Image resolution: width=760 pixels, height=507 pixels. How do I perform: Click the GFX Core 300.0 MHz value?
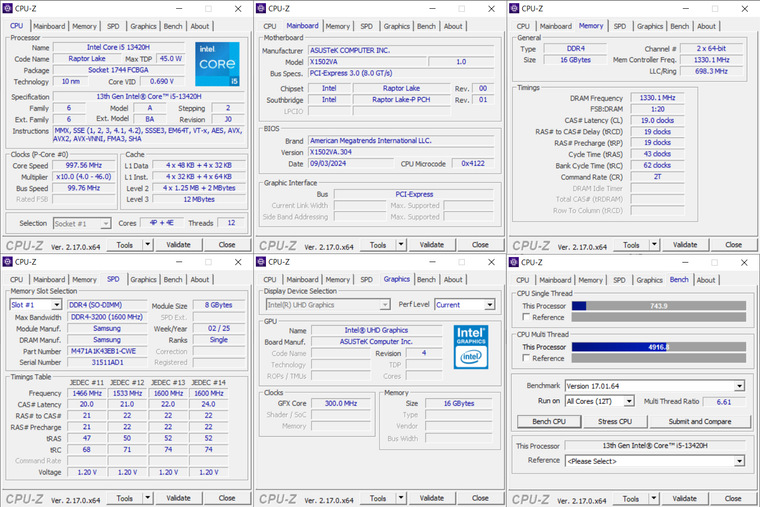341,403
